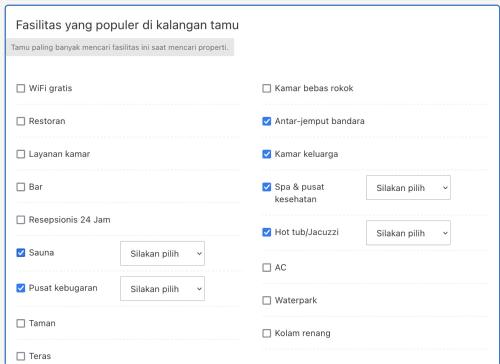
Task: Uncheck Antar-jemput bandara checkbox
Action: [x=267, y=121]
